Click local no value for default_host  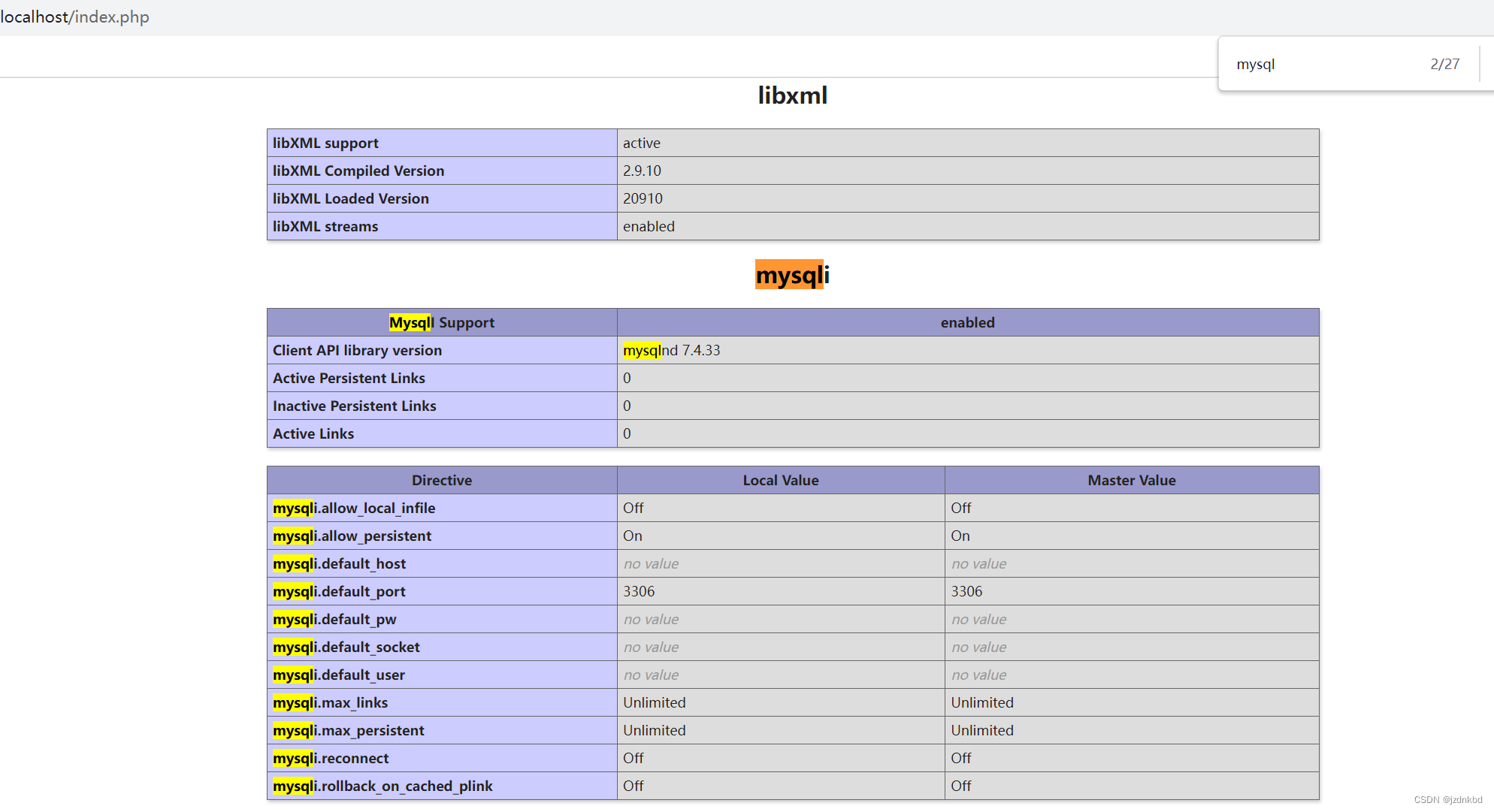click(651, 563)
